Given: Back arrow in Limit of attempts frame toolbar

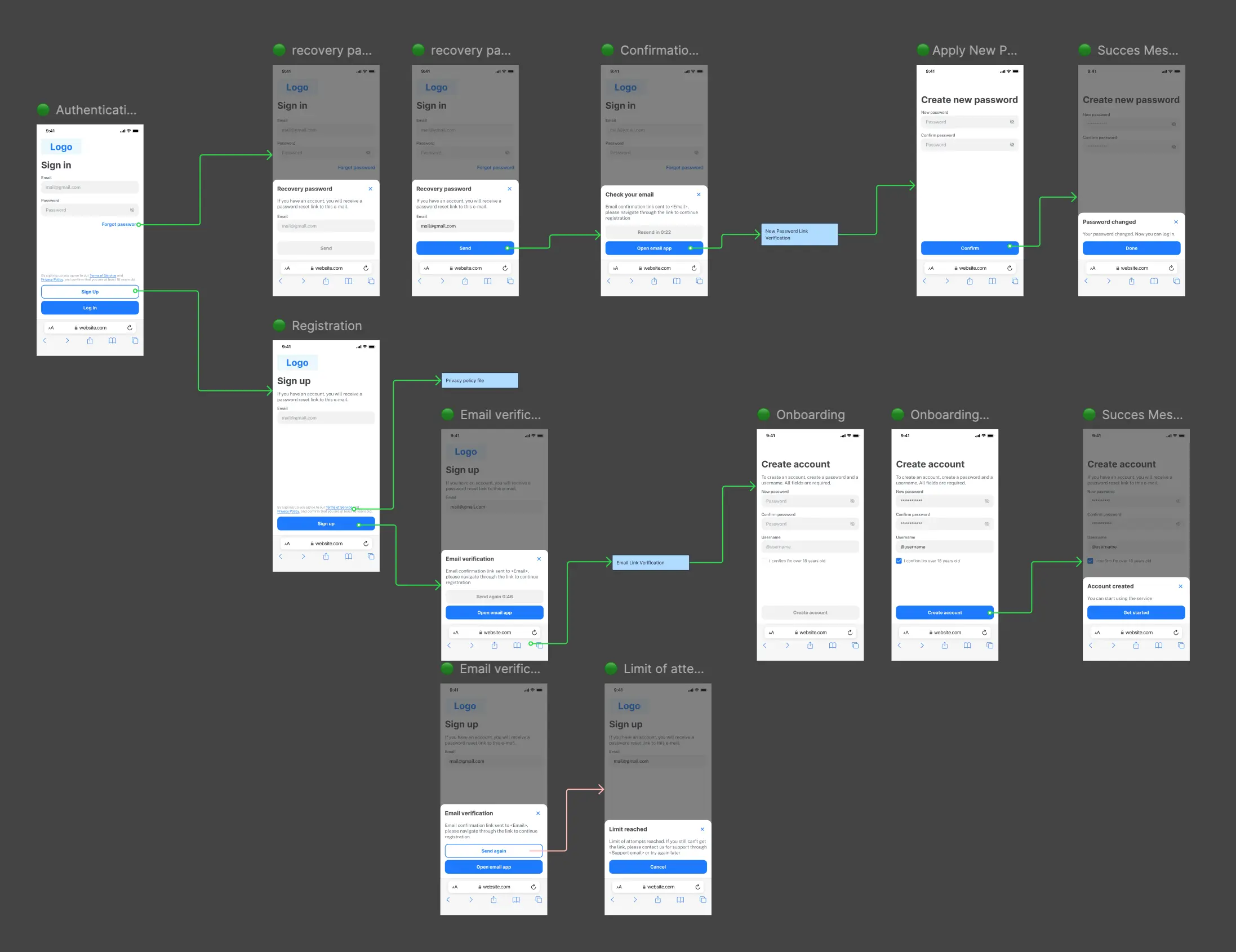Looking at the screenshot, I should (612, 900).
